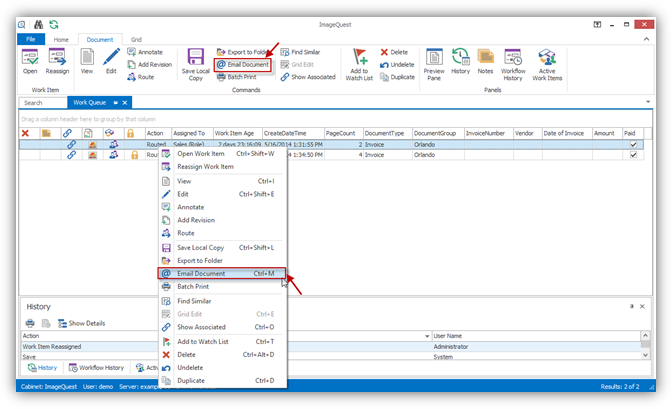Switch to History bottom tab

point(42,368)
